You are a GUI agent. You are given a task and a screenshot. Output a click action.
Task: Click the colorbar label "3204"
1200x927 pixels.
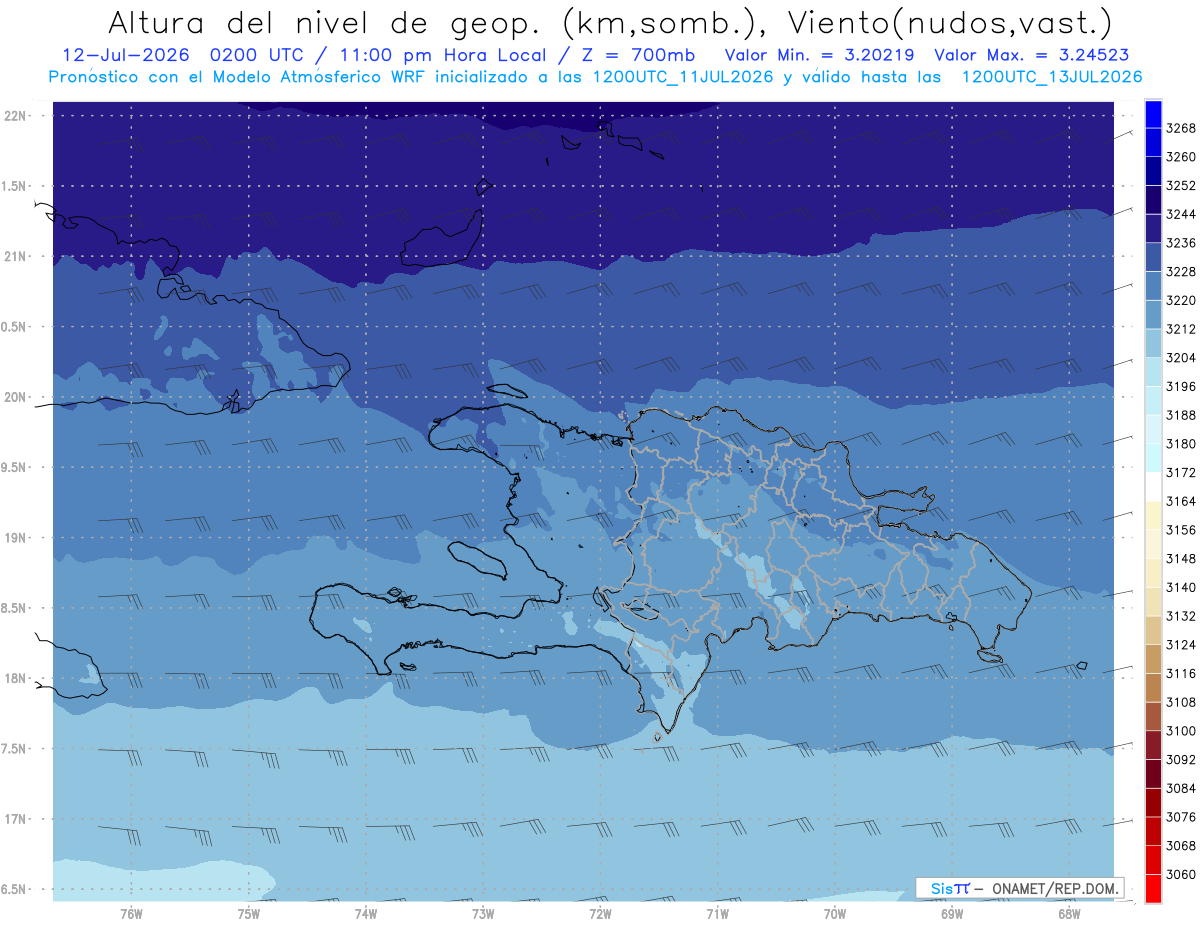pos(1182,358)
